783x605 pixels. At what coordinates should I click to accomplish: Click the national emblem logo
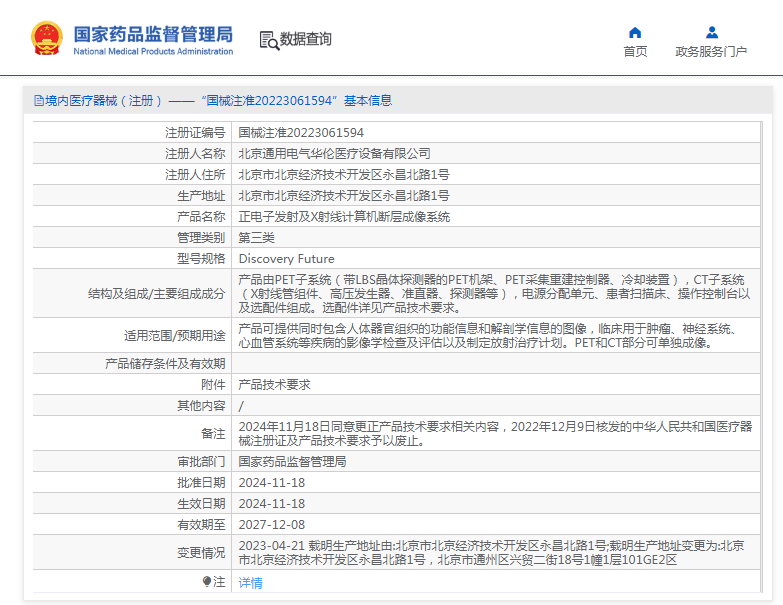coord(47,38)
